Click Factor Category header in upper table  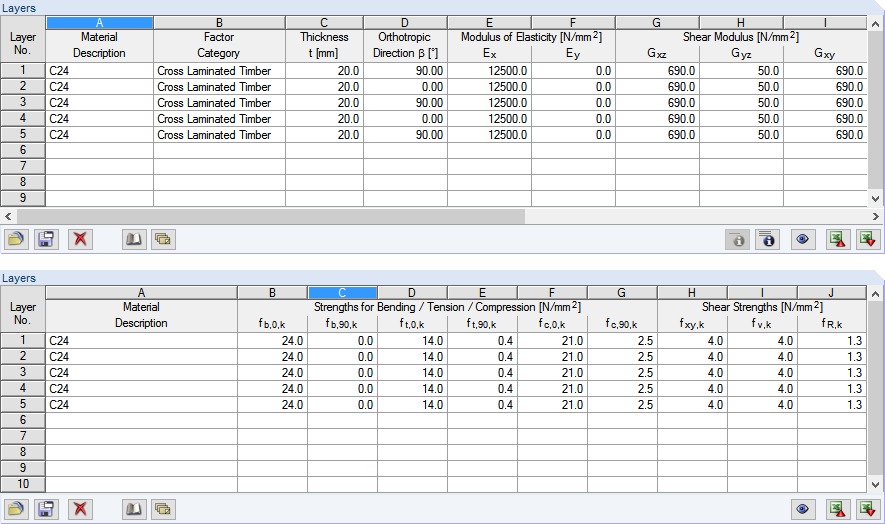click(x=219, y=45)
